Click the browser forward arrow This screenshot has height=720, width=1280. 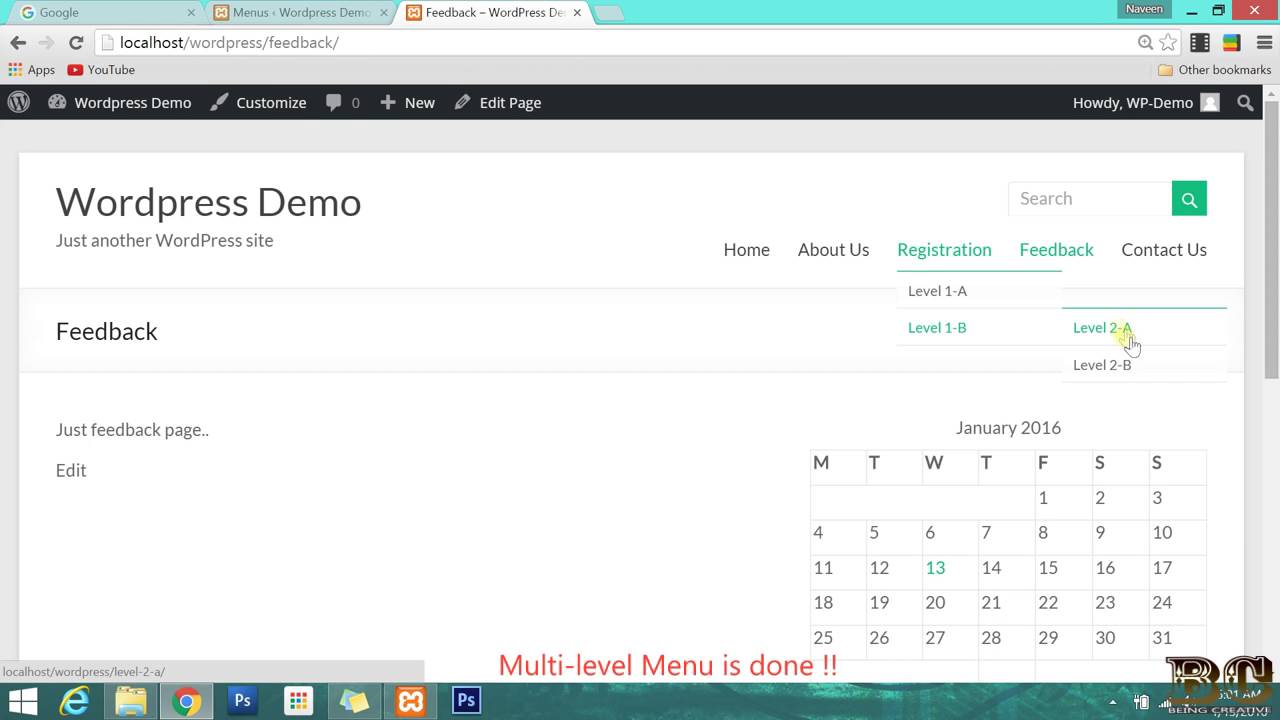(46, 43)
